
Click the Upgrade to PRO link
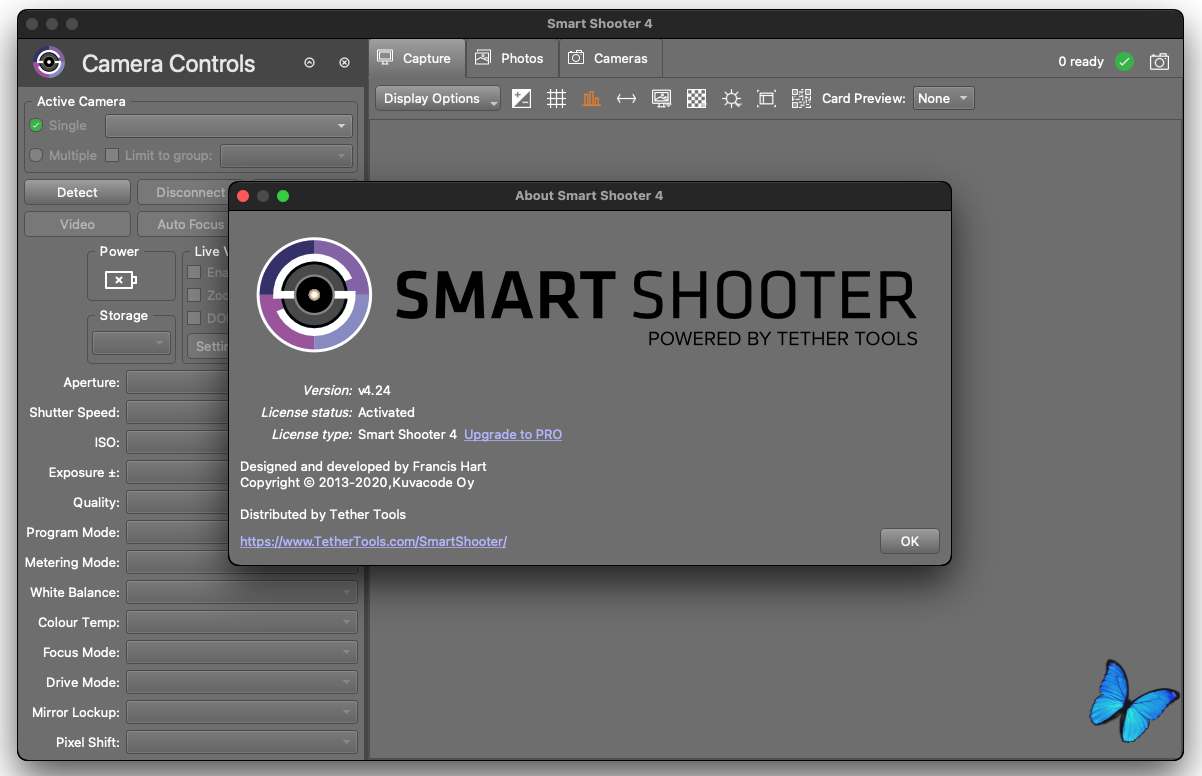click(x=513, y=434)
